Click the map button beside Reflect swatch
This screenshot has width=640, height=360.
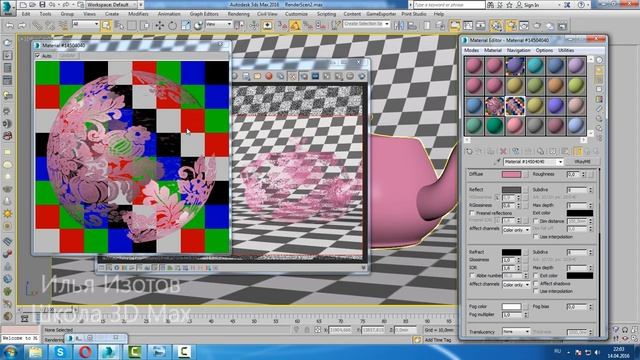point(526,190)
